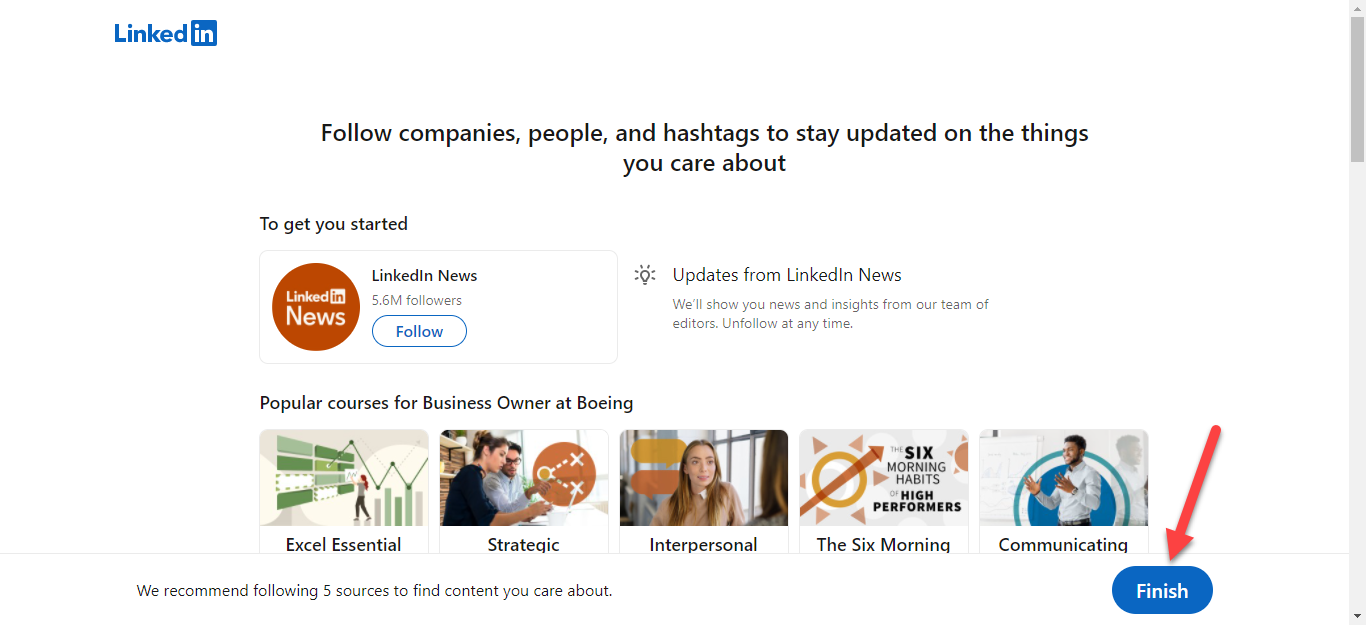Click The Six Morning course title
This screenshot has height=625, width=1366.
point(884,545)
